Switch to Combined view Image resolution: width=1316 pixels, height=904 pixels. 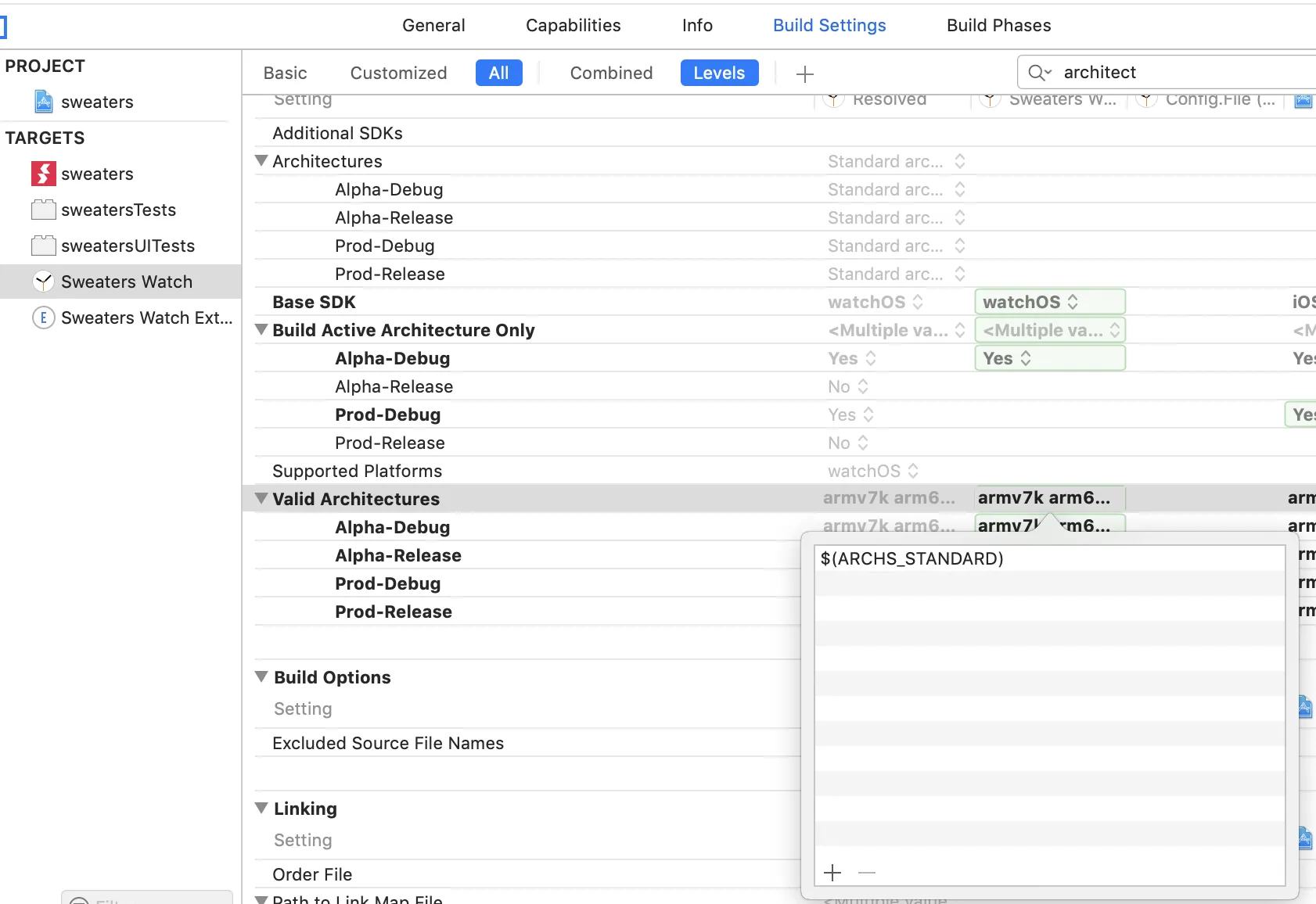612,73
